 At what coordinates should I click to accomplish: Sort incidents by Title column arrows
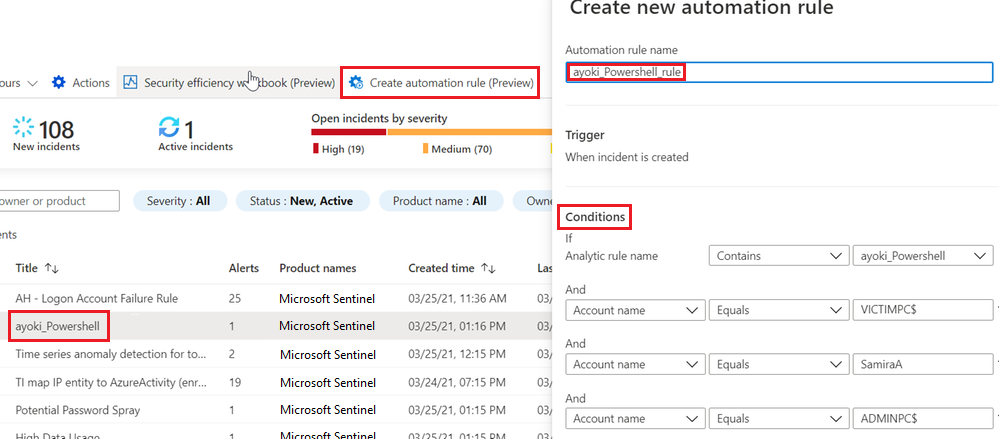coord(52,268)
